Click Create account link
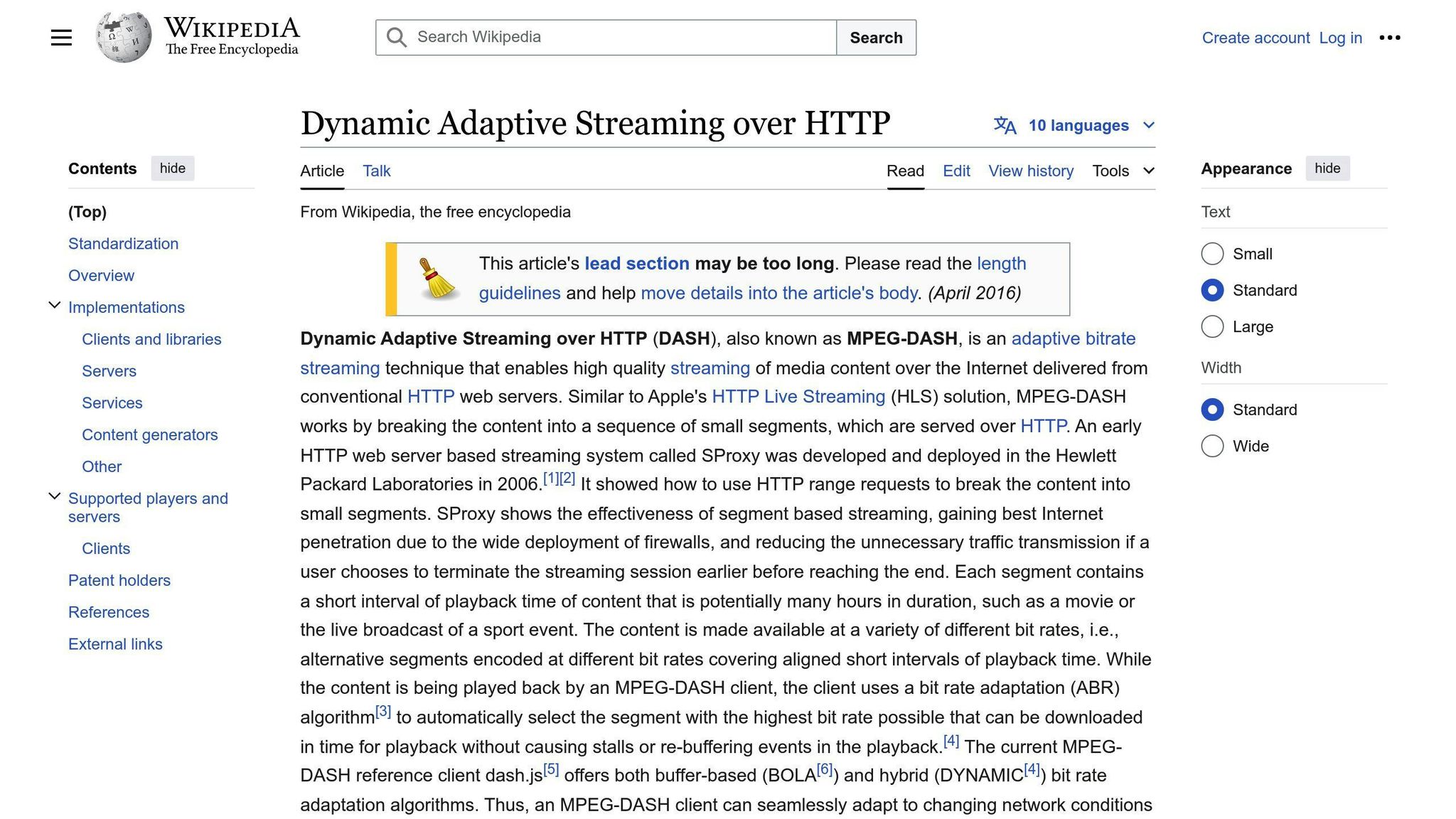 (x=1256, y=38)
